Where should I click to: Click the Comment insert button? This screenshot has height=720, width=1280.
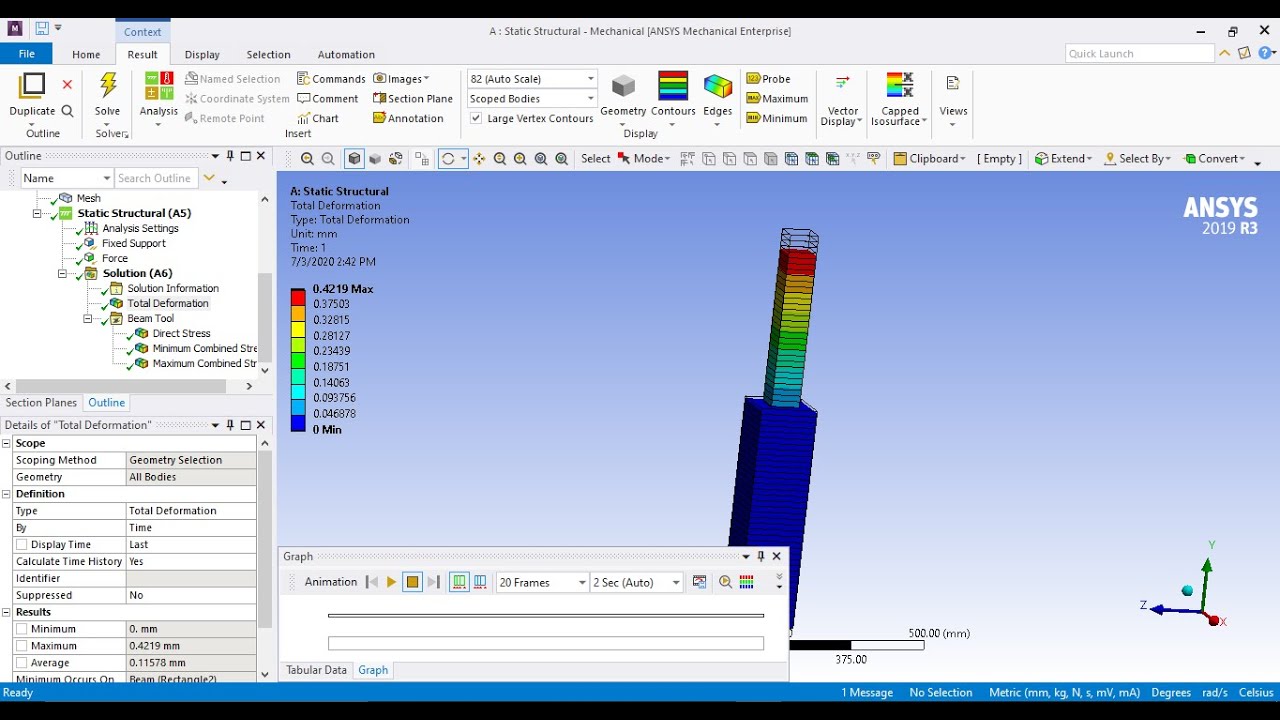coord(327,99)
